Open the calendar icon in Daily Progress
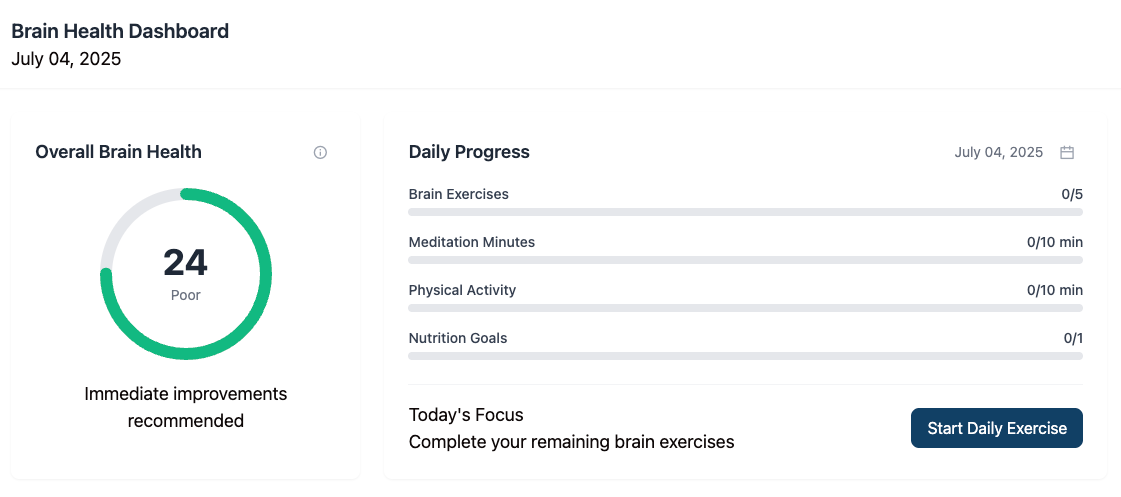This screenshot has height=497, width=1121. coord(1067,152)
